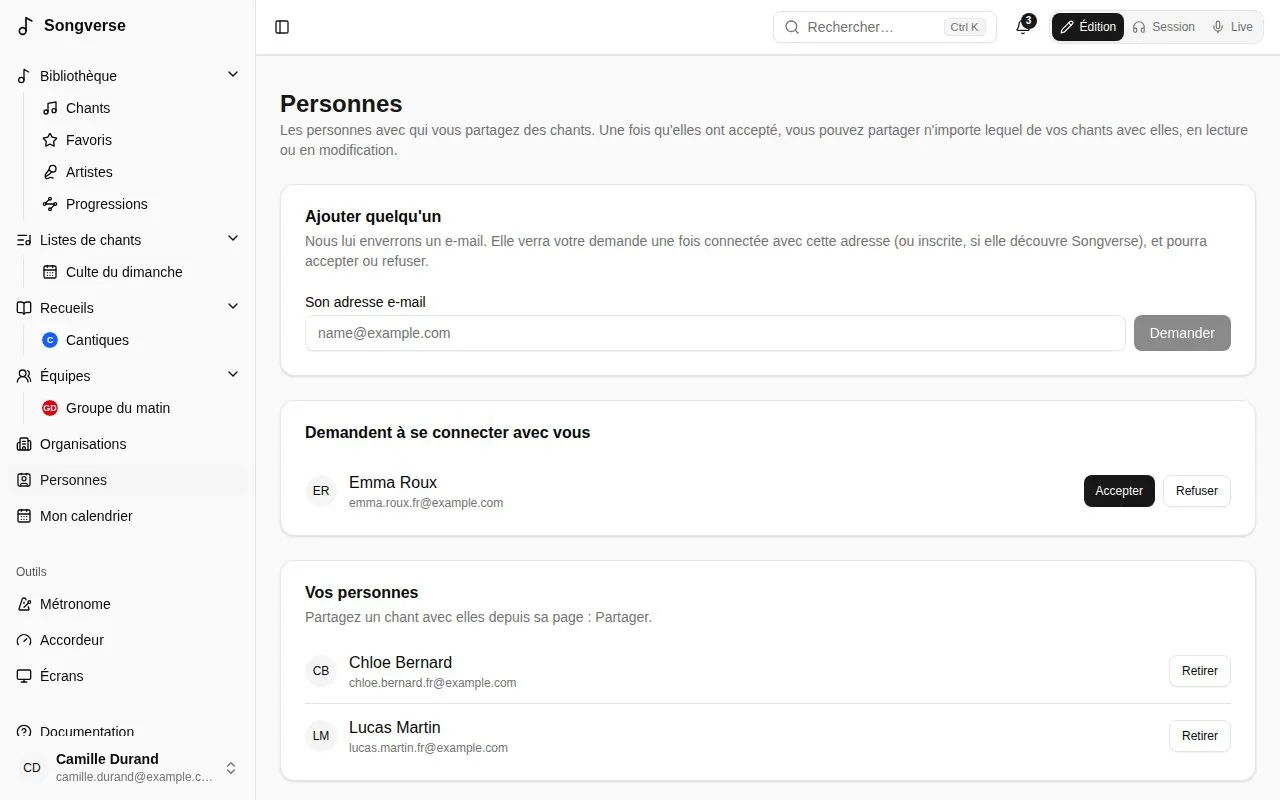
Task: Open Artistes from the sidebar
Action: [138, 172]
